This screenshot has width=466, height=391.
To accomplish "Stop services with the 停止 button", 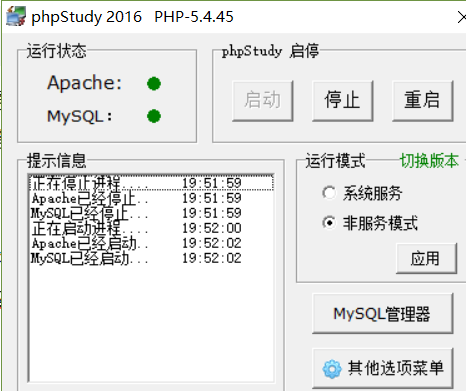I will [x=342, y=100].
